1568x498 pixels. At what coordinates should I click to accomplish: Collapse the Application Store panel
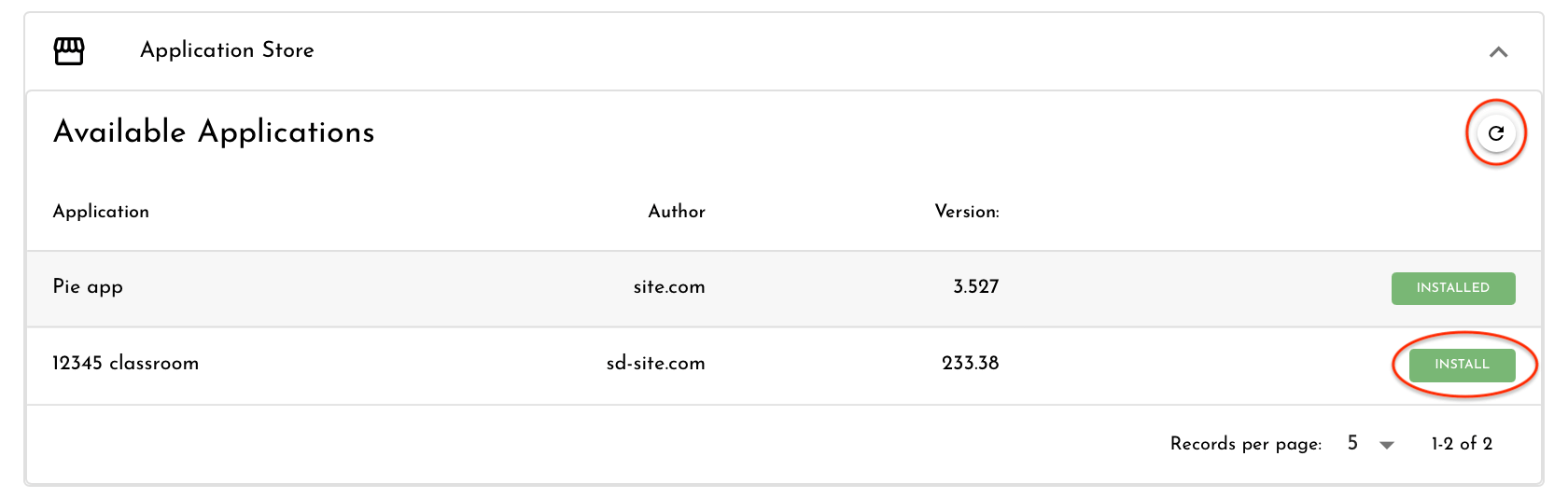coord(1498,52)
